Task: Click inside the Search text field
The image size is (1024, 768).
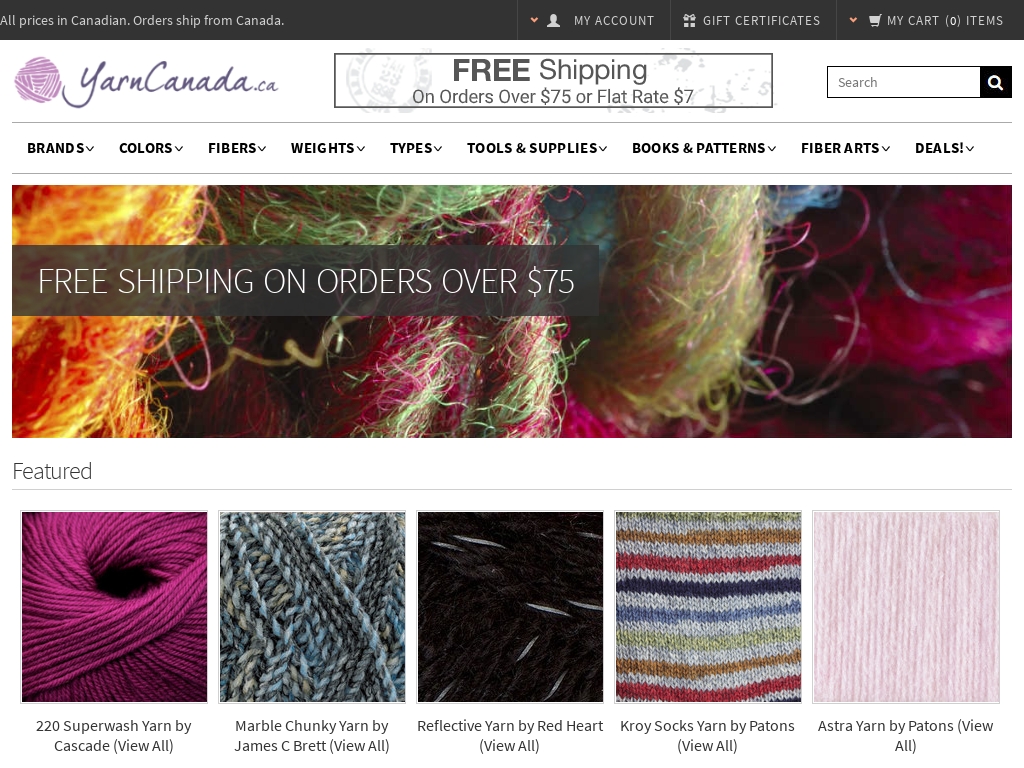Action: point(904,82)
